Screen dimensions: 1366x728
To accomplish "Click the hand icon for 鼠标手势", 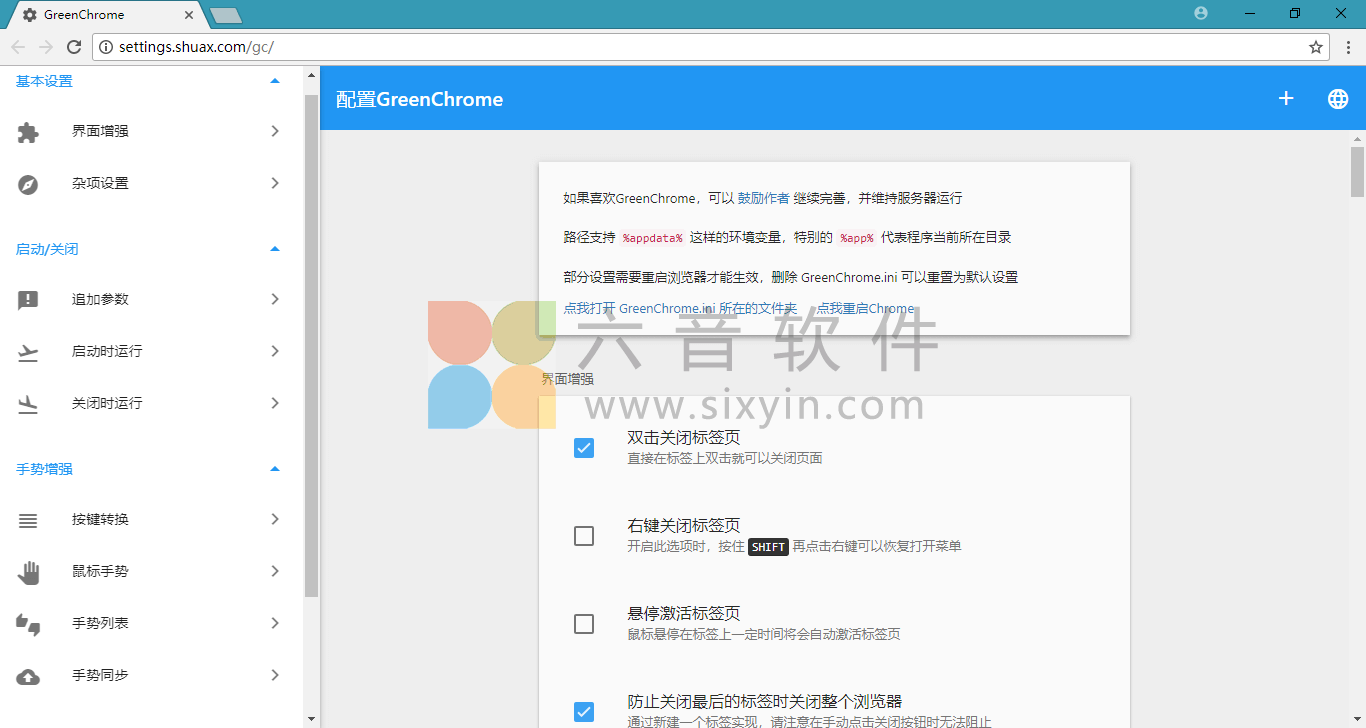I will click(28, 572).
